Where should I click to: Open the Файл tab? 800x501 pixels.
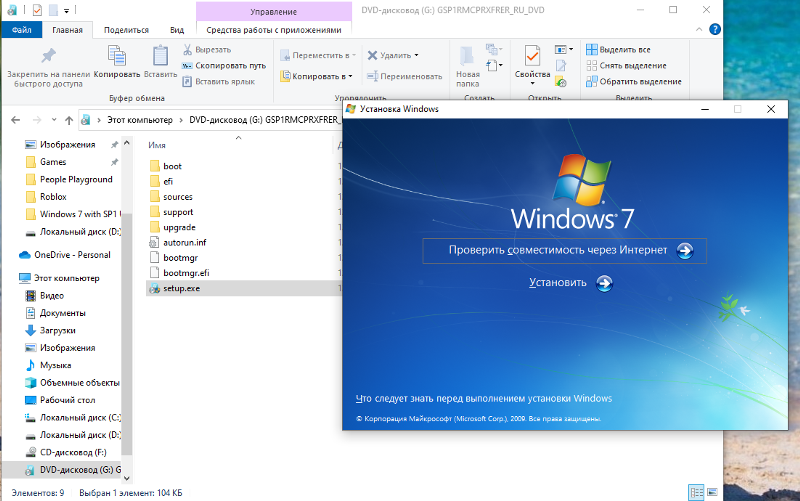click(21, 30)
